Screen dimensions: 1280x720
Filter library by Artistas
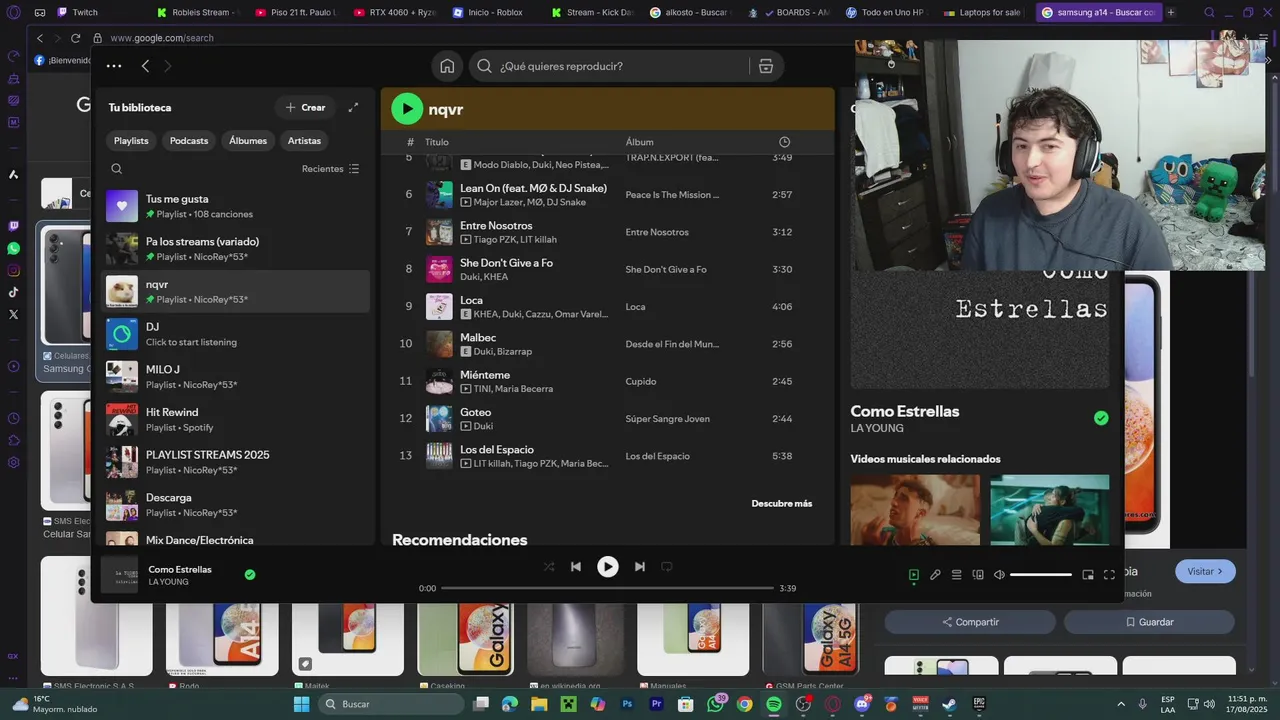(x=305, y=141)
